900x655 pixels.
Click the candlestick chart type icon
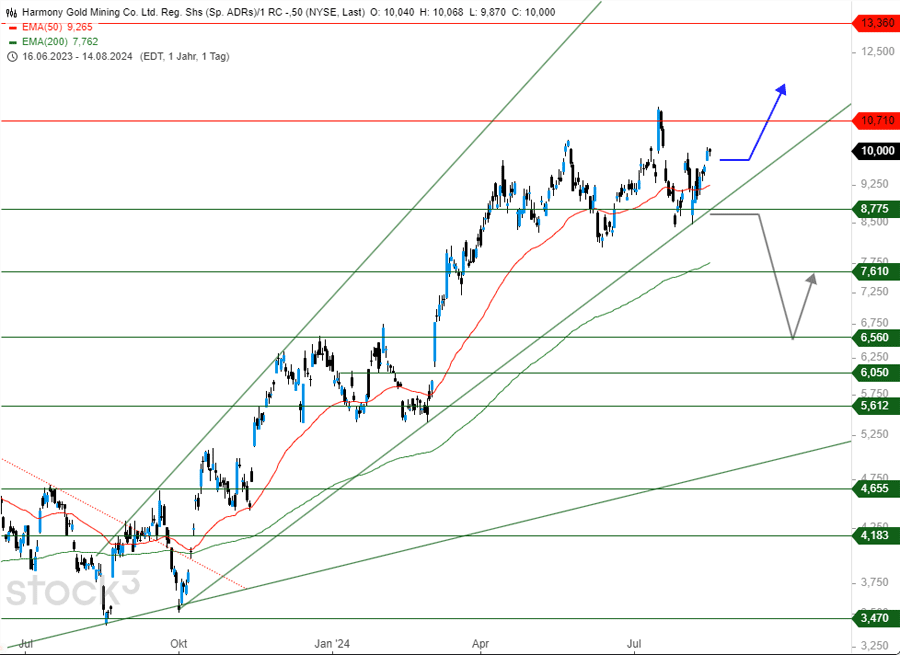tap(11, 12)
